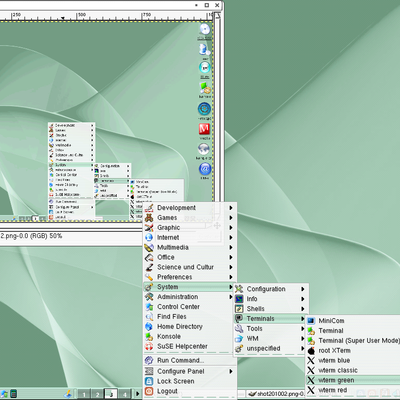Click the MiniCom icon
Viewport: 400px width, 400px height.
311,321
